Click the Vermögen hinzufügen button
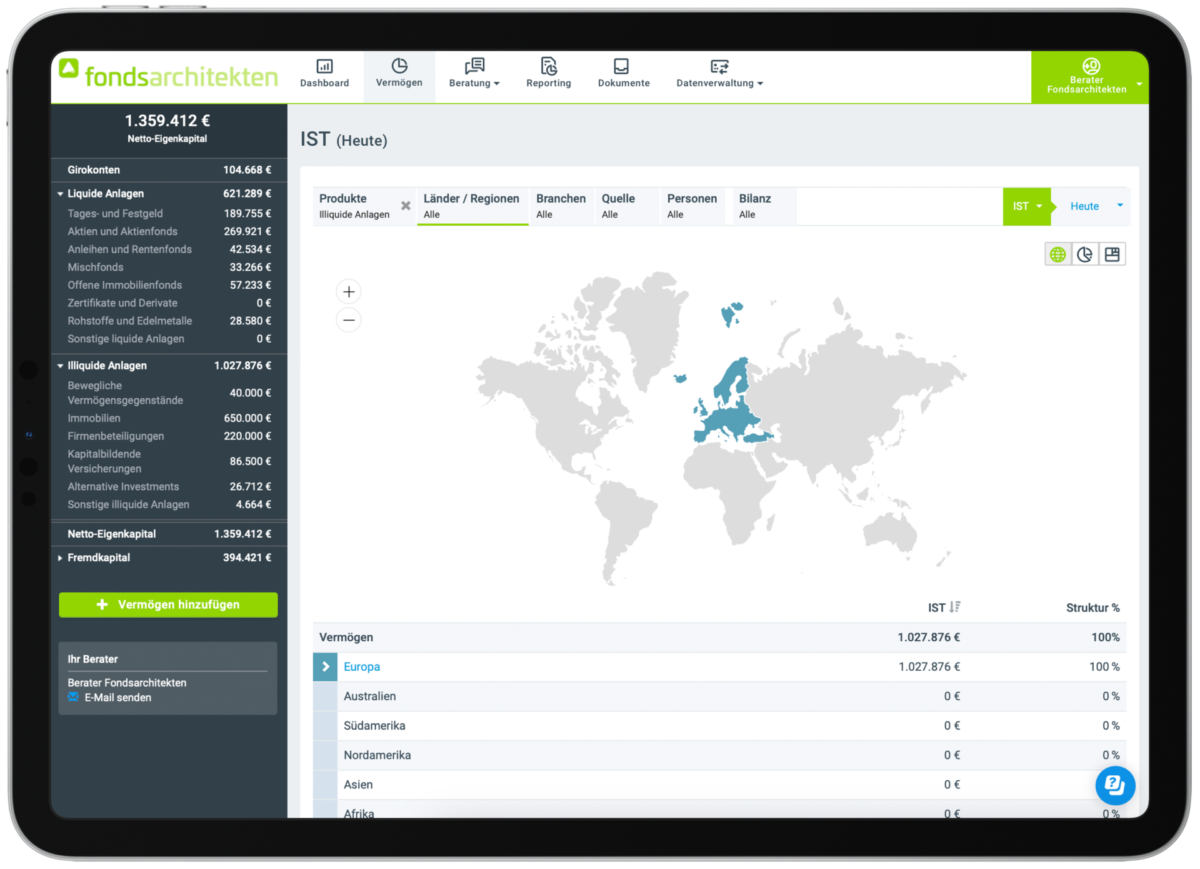This screenshot has height=869, width=1200. click(x=168, y=604)
